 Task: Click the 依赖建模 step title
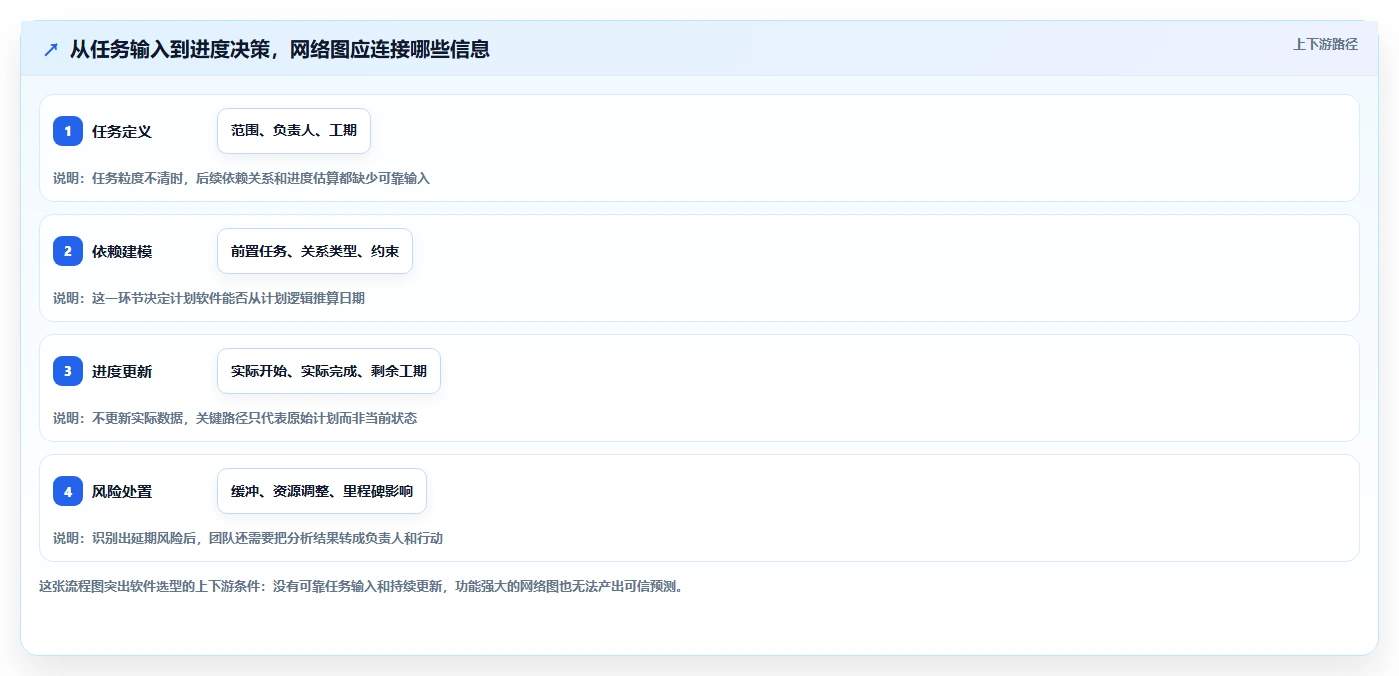122,251
